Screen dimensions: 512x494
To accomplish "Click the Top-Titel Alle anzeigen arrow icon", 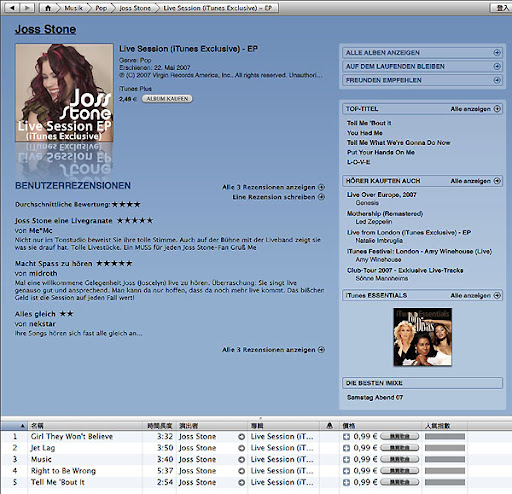I will (497, 109).
